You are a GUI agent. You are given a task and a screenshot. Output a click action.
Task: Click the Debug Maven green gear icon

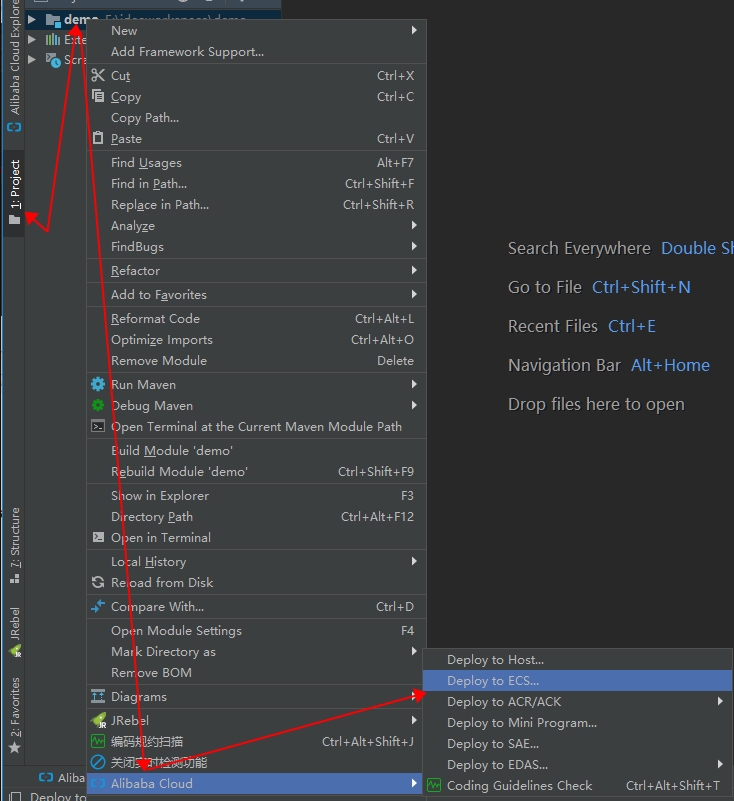98,405
